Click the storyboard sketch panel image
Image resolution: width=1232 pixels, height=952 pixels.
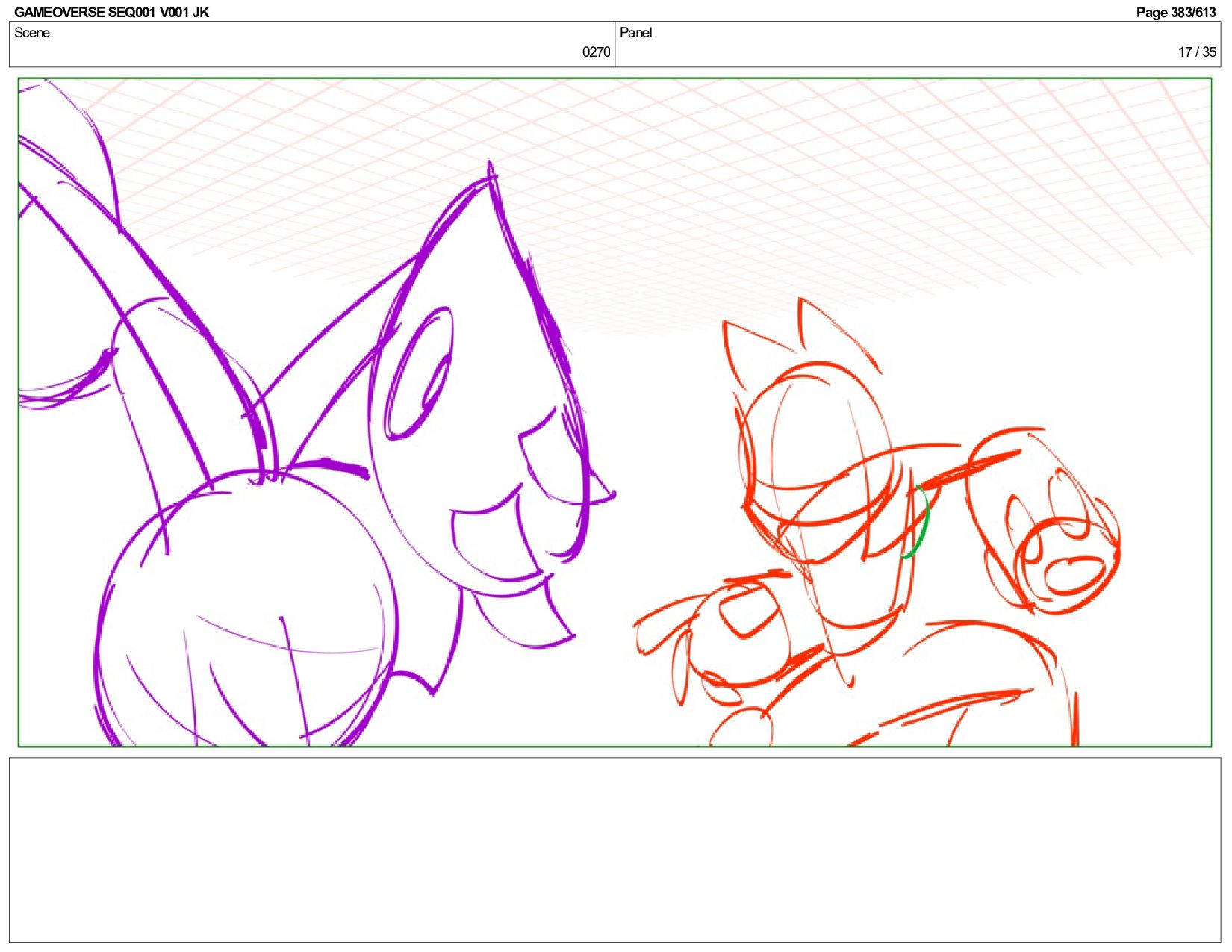coord(615,412)
